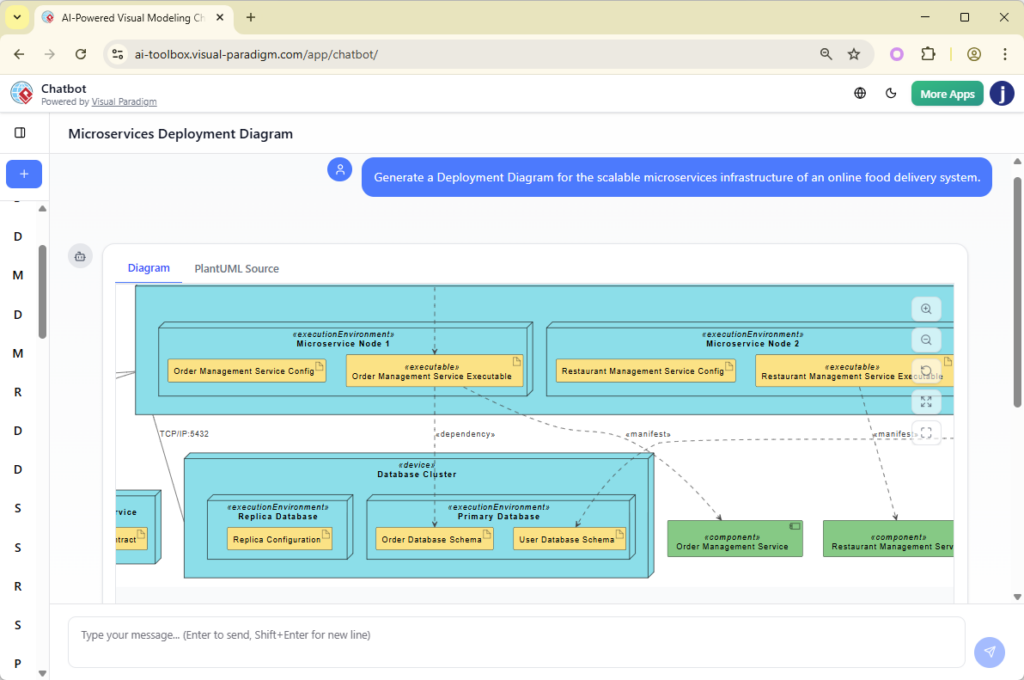
Task: Click the More Apps button
Action: [946, 92]
